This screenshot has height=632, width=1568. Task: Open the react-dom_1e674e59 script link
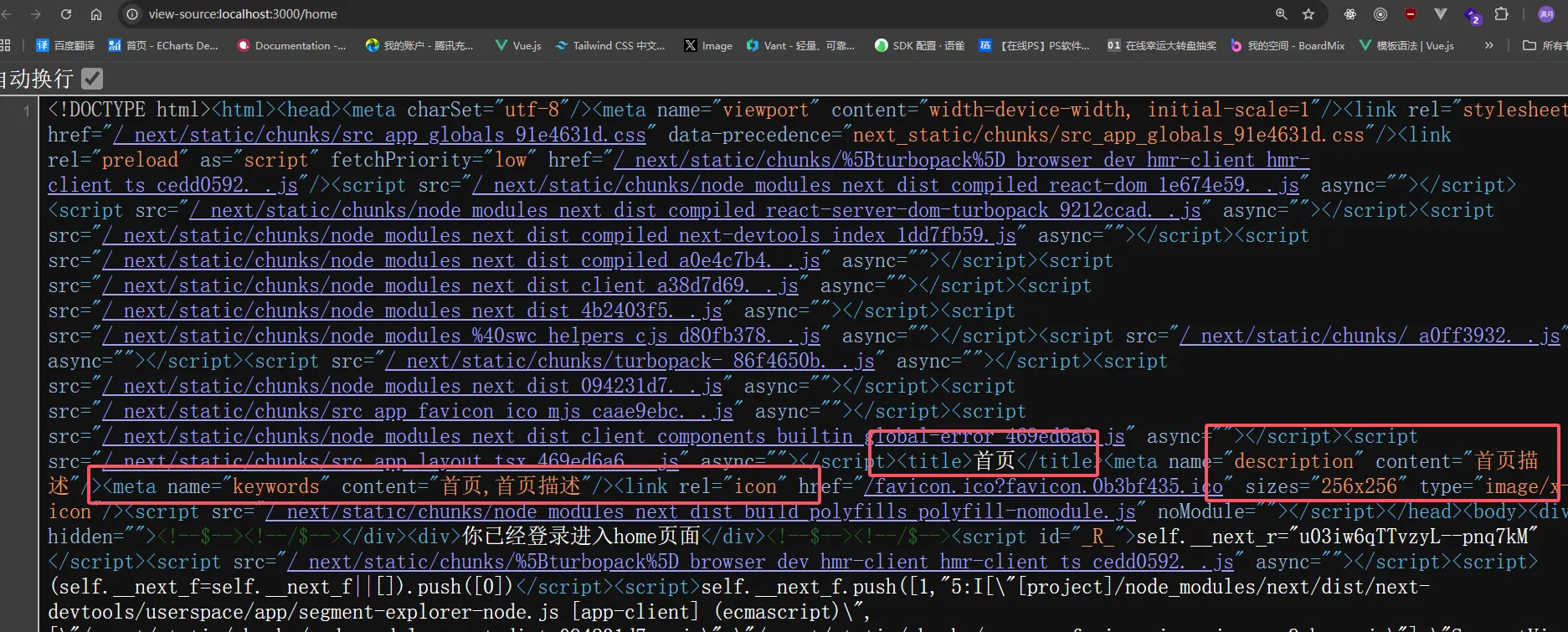(886, 185)
